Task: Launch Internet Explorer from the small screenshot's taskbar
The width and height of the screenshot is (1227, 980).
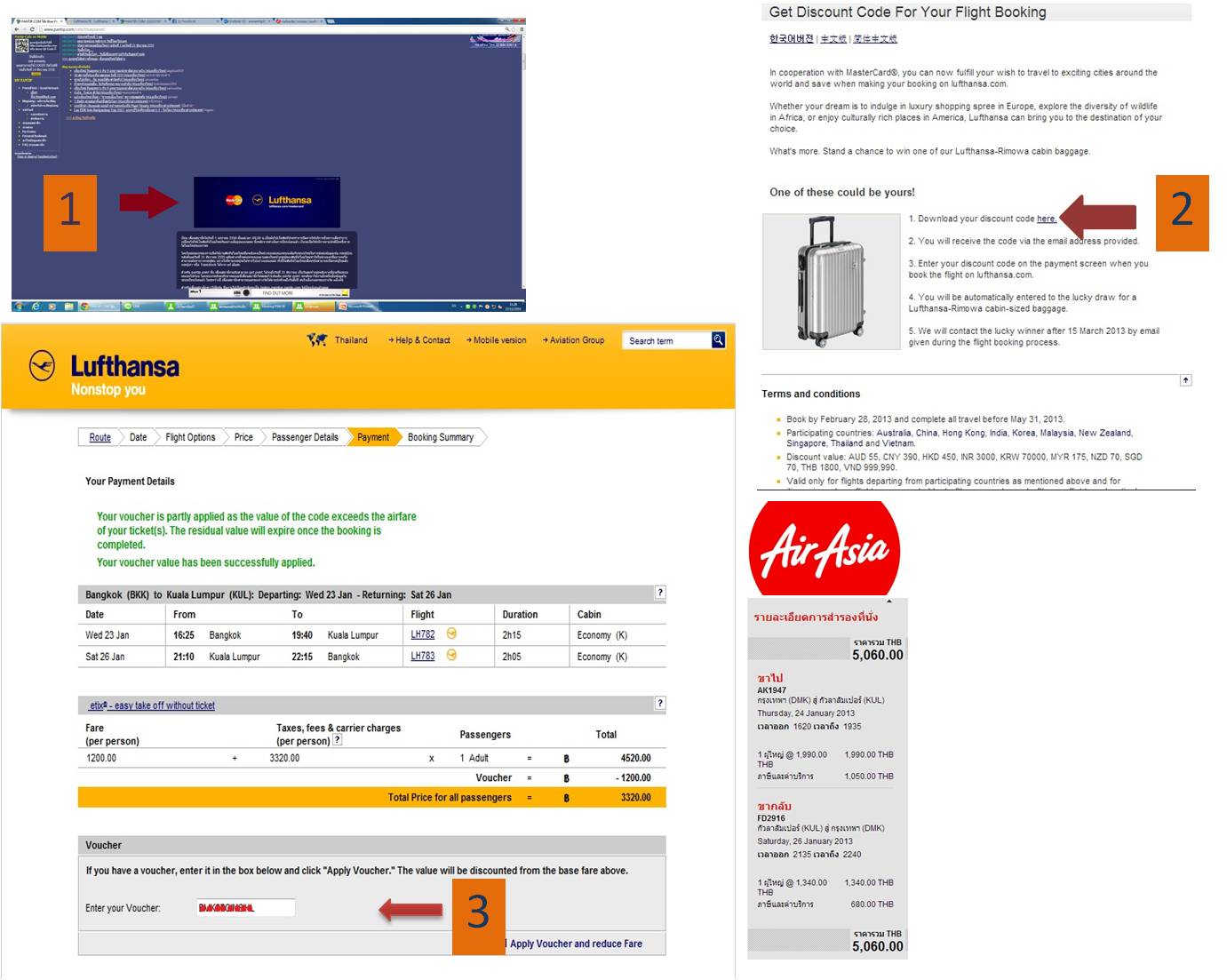Action: click(36, 306)
